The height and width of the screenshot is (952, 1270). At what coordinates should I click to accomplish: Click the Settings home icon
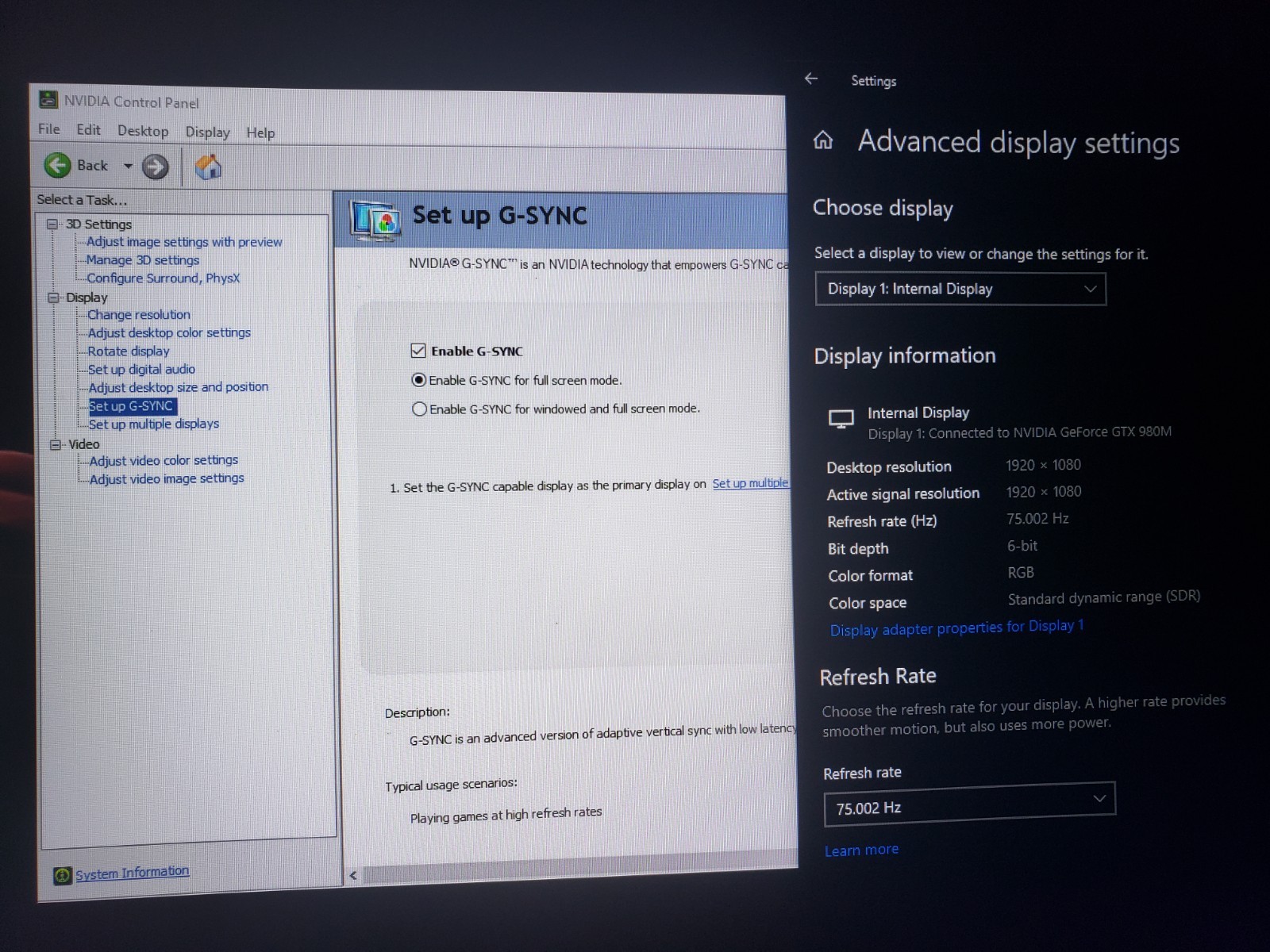[823, 140]
